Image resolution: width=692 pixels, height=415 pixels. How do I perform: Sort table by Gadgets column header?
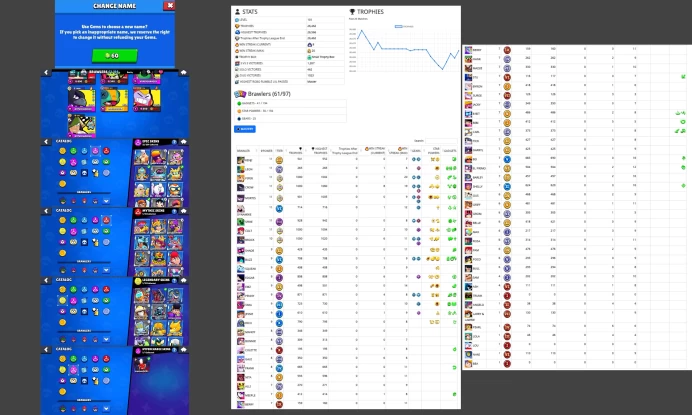(x=450, y=151)
